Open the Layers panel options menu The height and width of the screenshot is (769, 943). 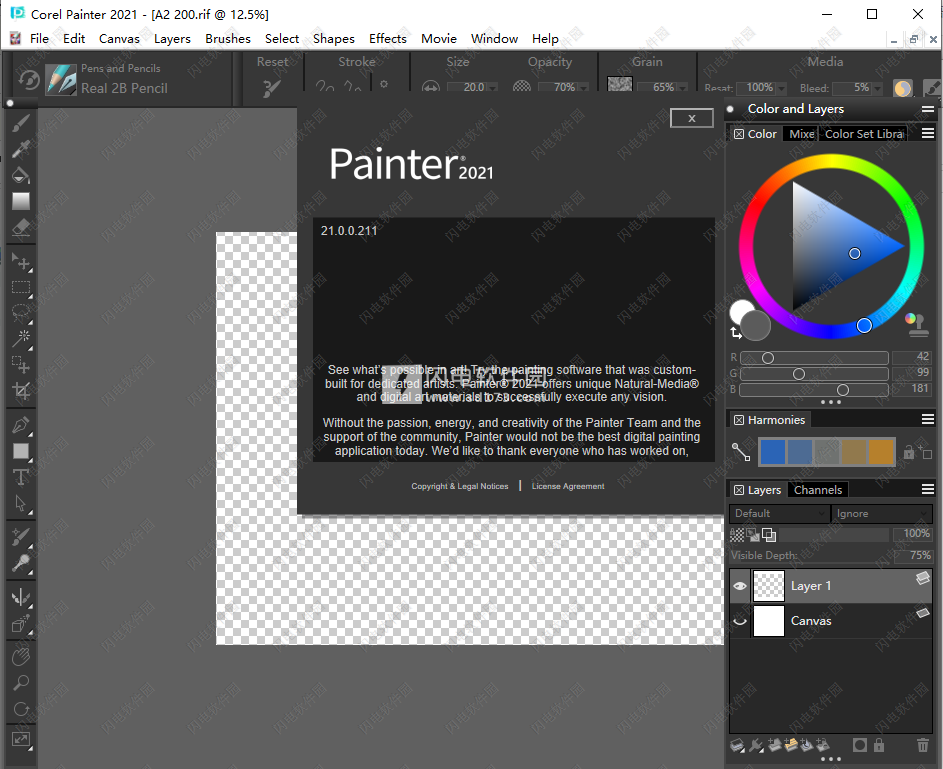928,489
